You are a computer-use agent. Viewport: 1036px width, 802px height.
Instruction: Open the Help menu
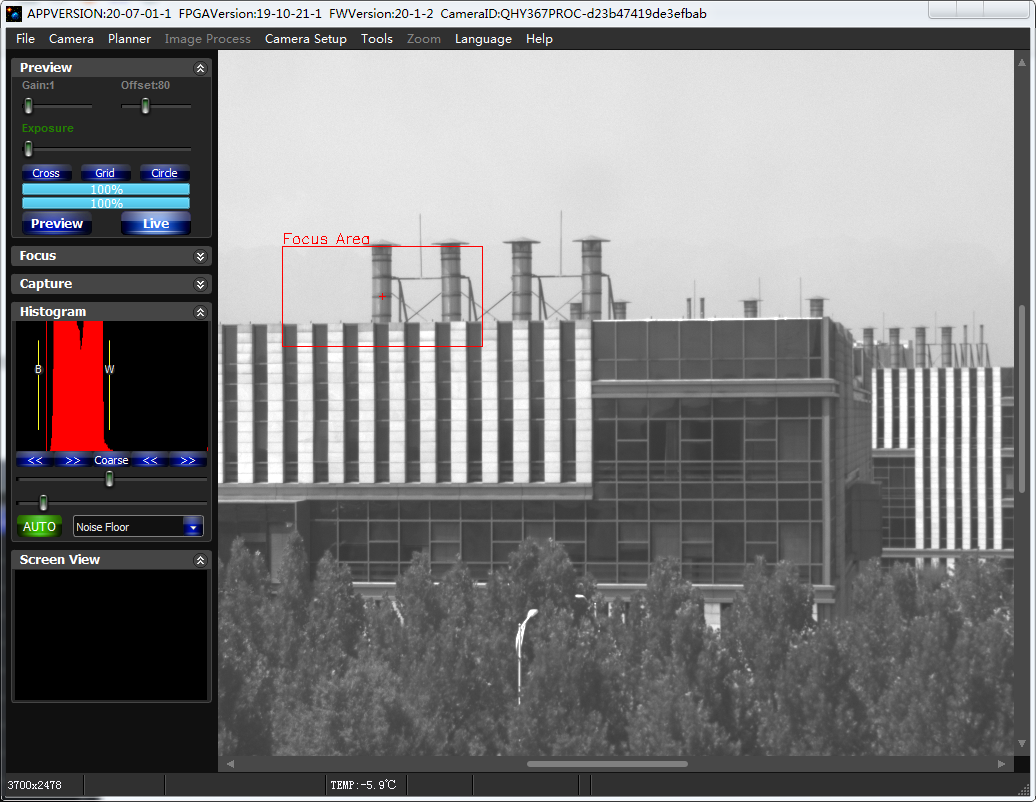[539, 39]
